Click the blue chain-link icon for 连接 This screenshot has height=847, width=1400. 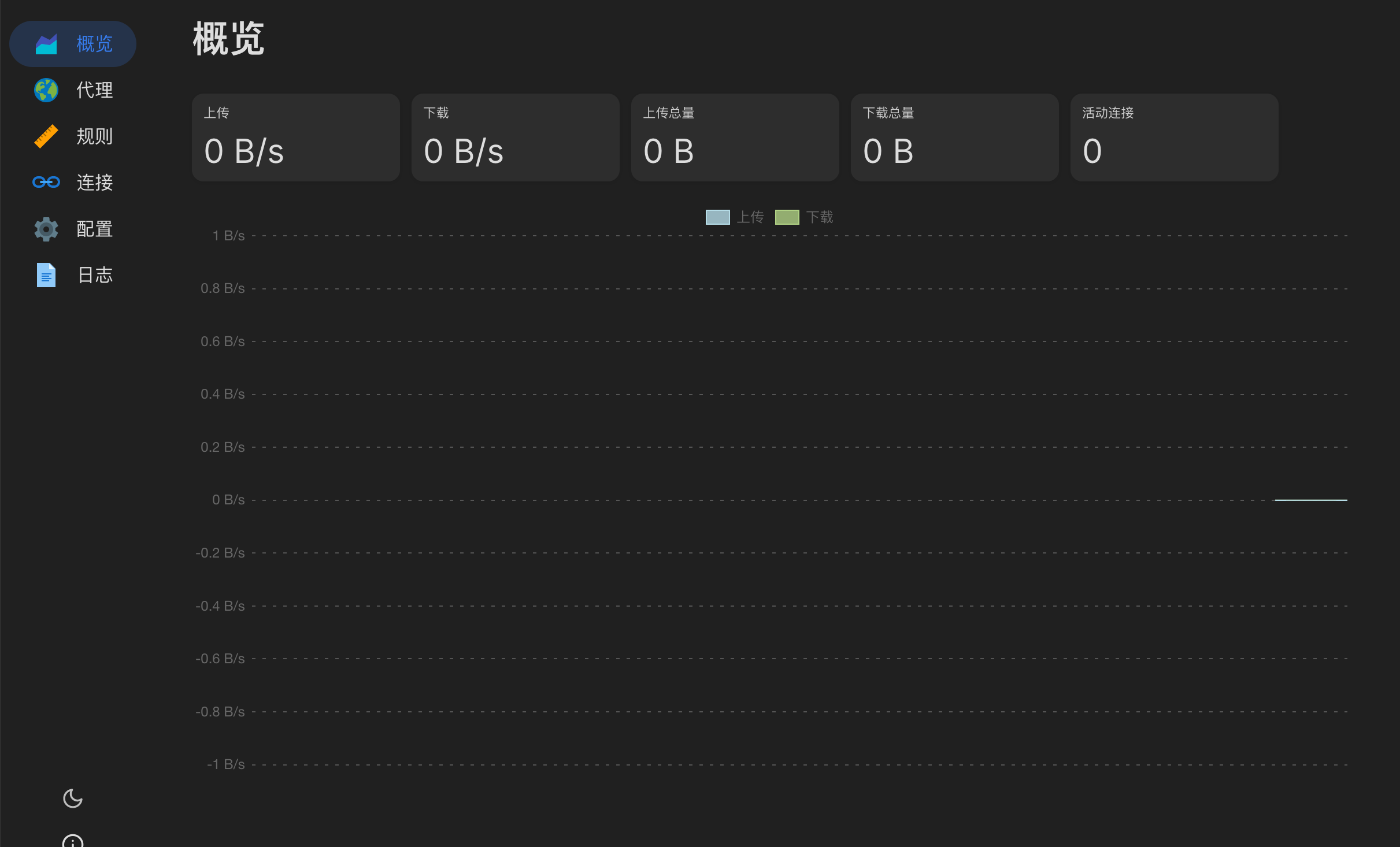46,183
